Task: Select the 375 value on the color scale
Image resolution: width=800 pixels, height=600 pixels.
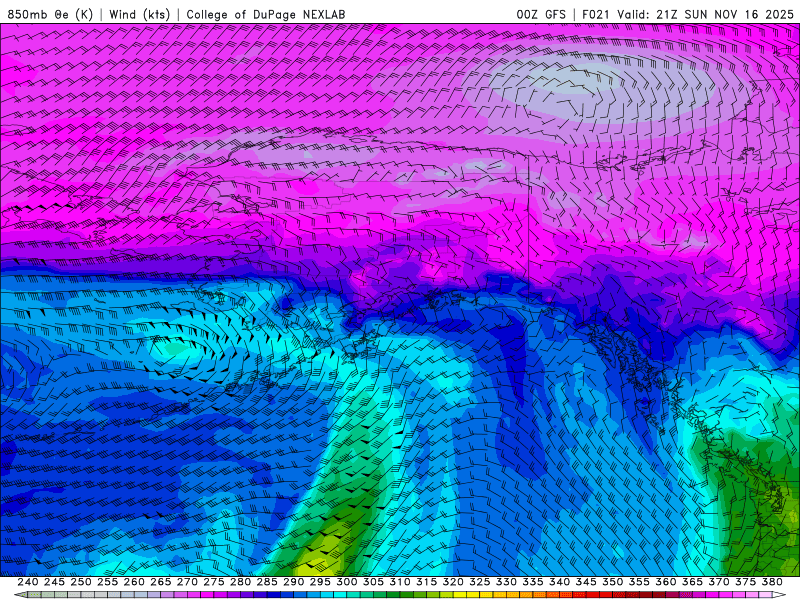Action: (745, 582)
